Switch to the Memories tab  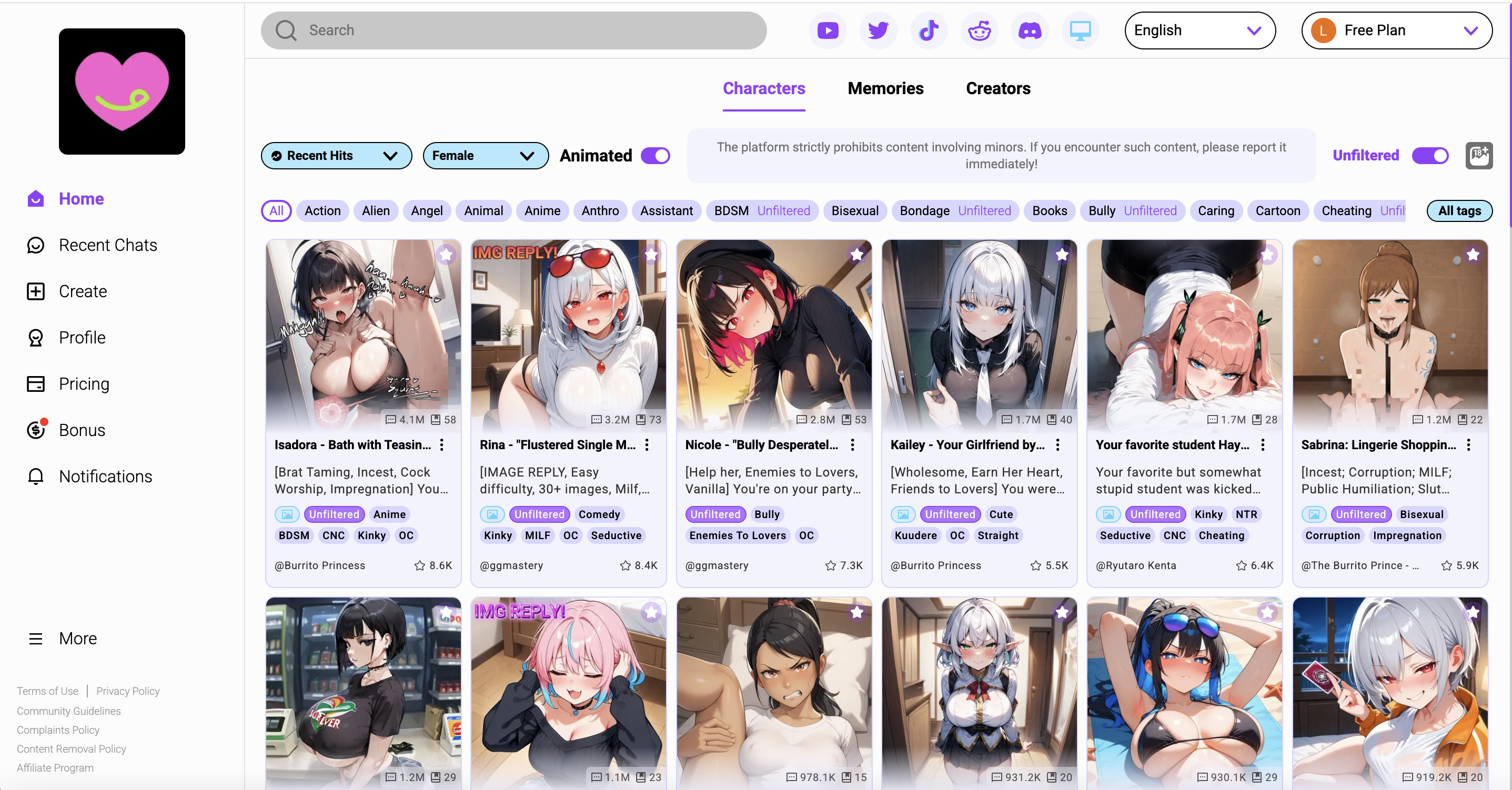[x=885, y=88]
